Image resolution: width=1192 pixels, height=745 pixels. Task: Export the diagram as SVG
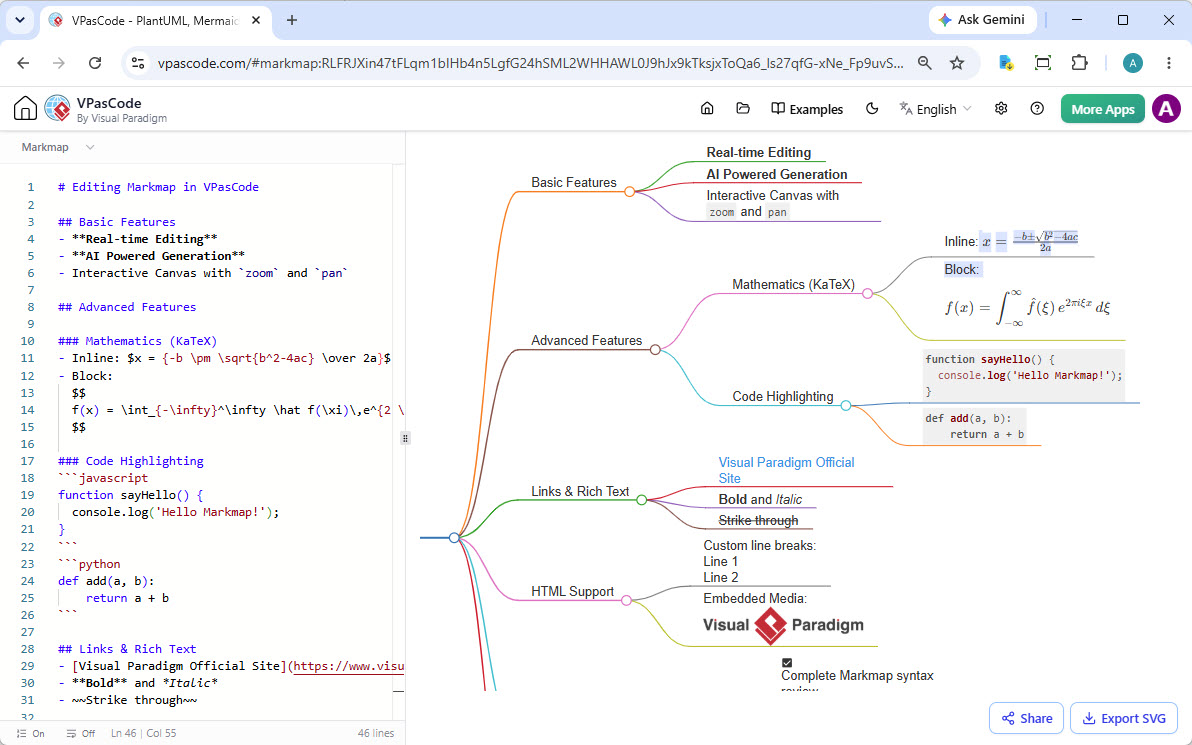pos(1124,718)
